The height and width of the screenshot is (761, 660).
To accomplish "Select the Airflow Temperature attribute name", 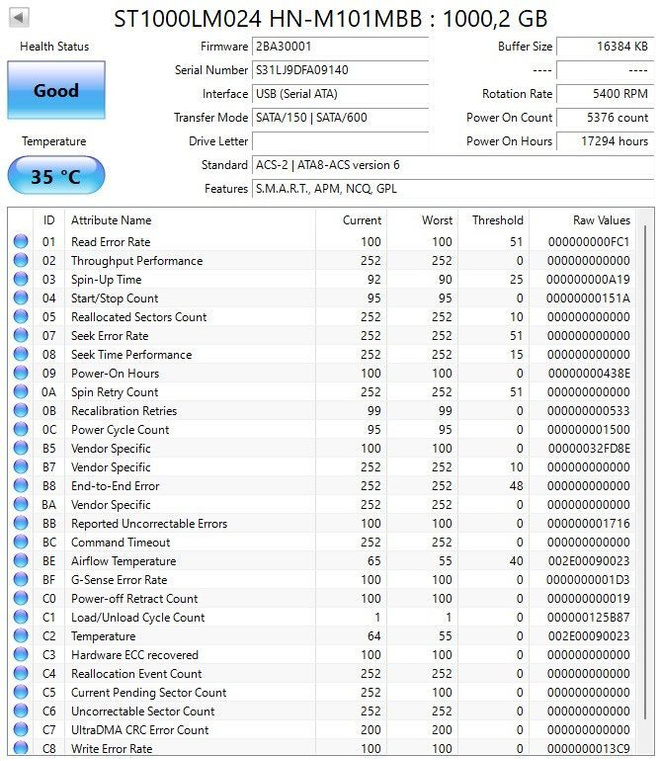I will tap(123, 561).
